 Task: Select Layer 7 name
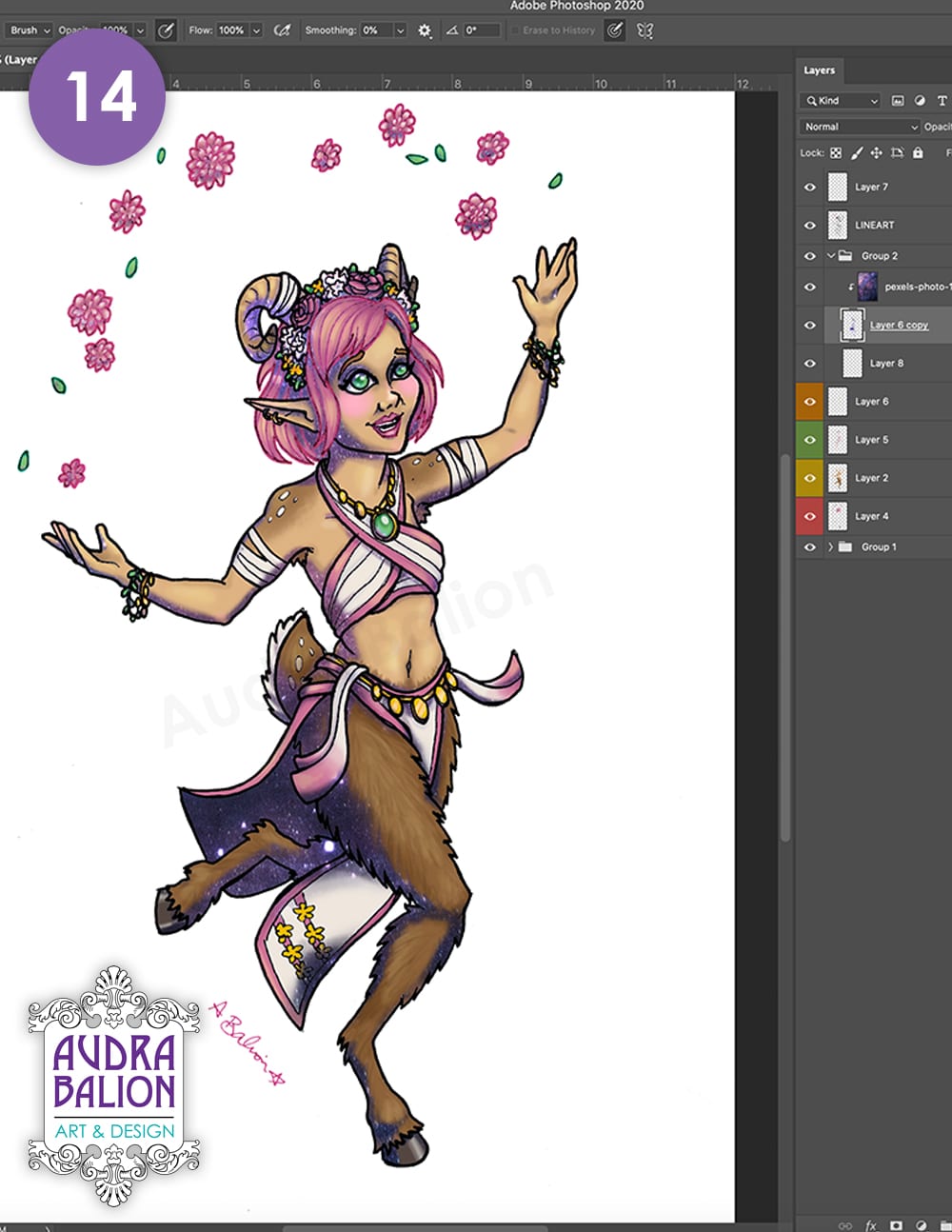click(871, 187)
